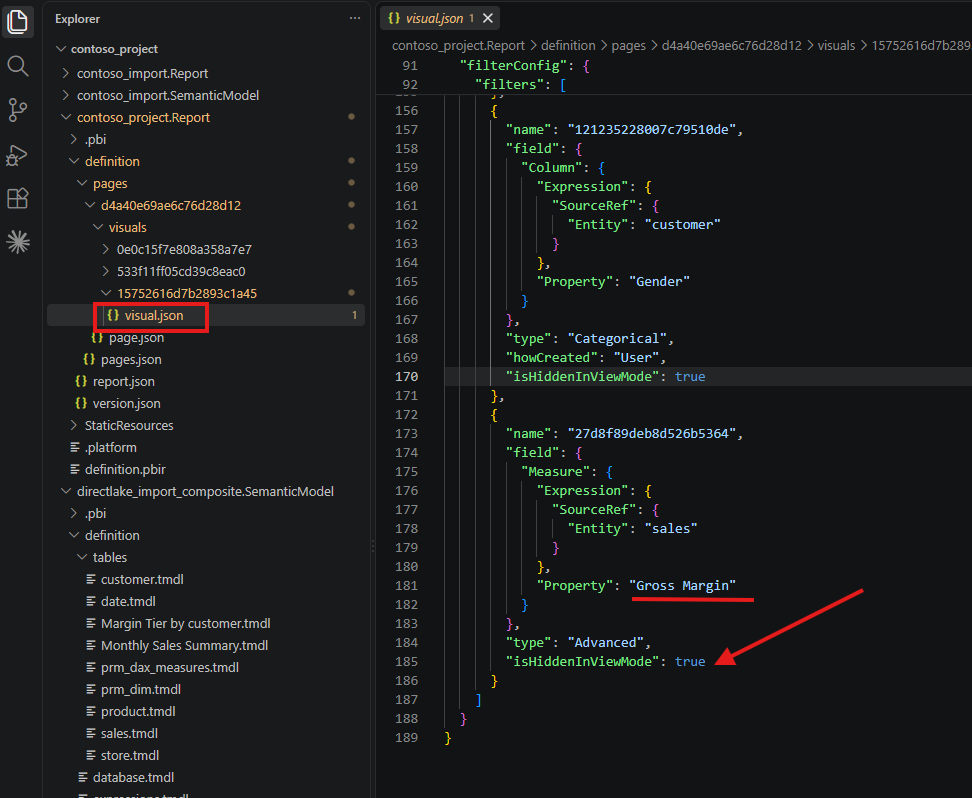Open the Source Control view icon
972x798 pixels.
tap(17, 110)
